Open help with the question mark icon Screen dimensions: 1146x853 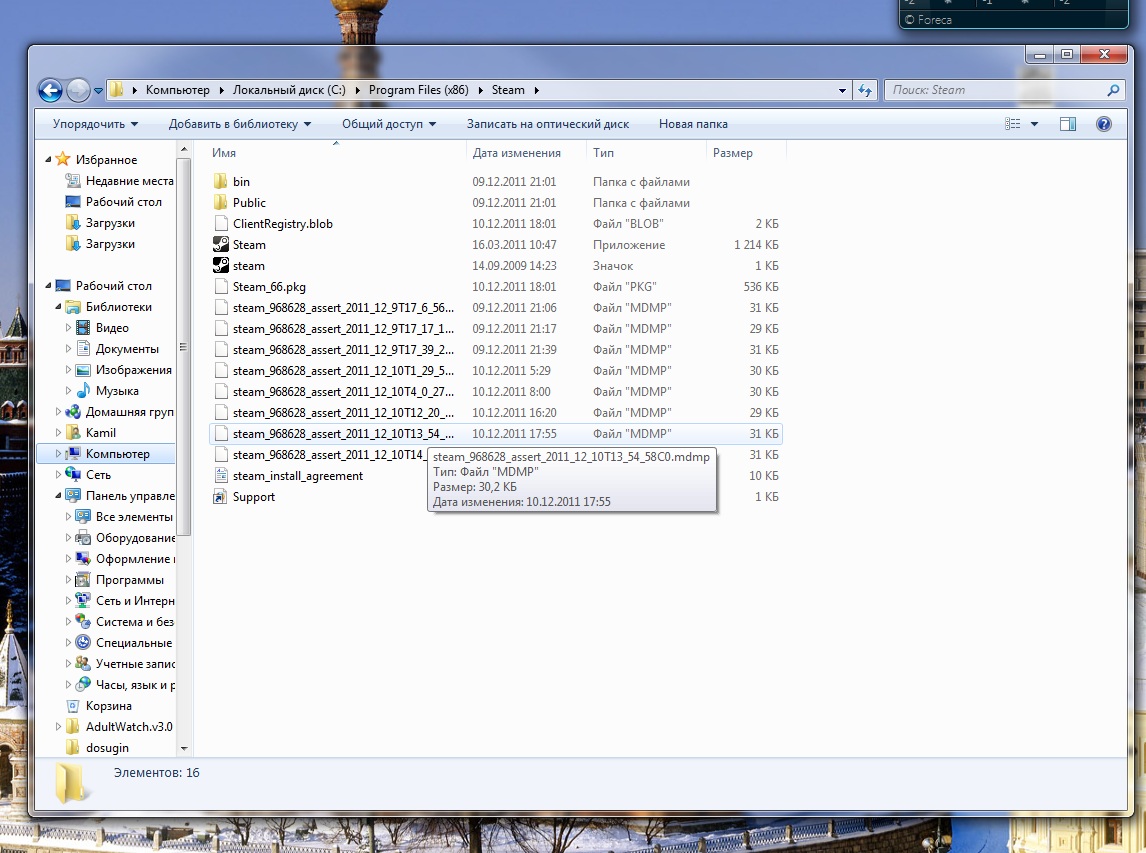(x=1104, y=124)
